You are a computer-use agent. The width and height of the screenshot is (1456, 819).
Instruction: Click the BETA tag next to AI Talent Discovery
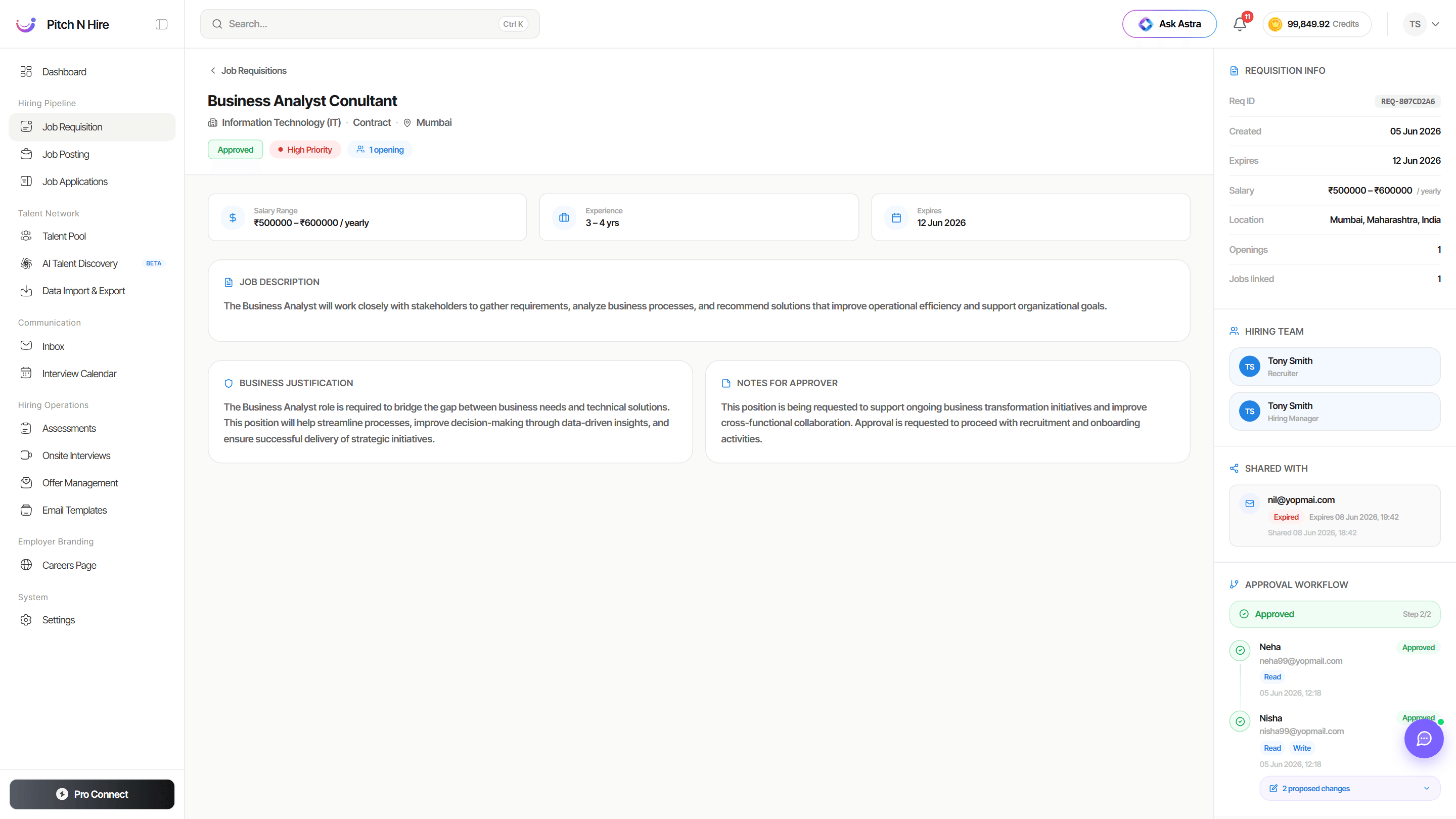click(154, 263)
